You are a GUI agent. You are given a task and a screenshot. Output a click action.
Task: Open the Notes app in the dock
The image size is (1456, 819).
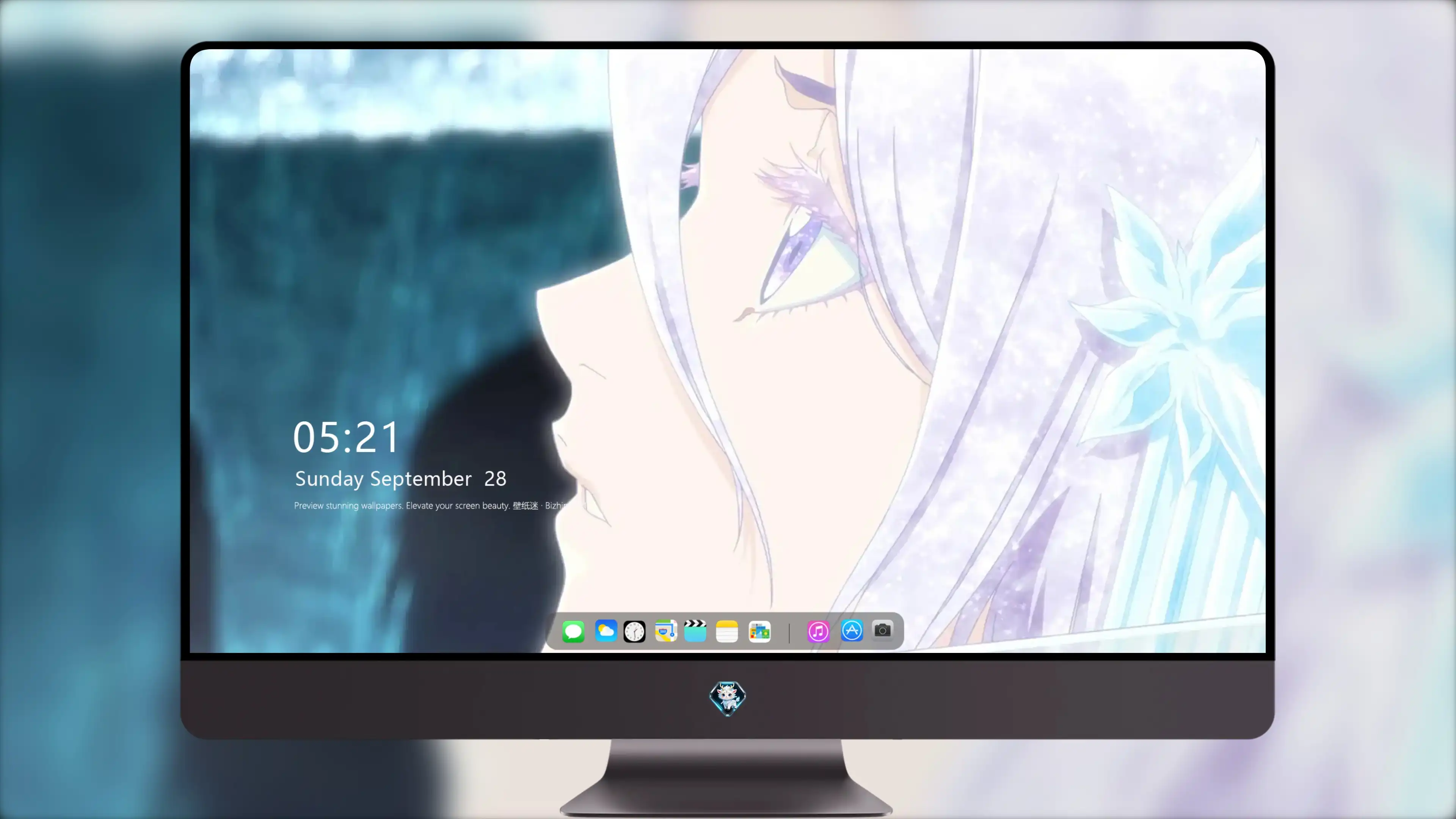click(727, 631)
